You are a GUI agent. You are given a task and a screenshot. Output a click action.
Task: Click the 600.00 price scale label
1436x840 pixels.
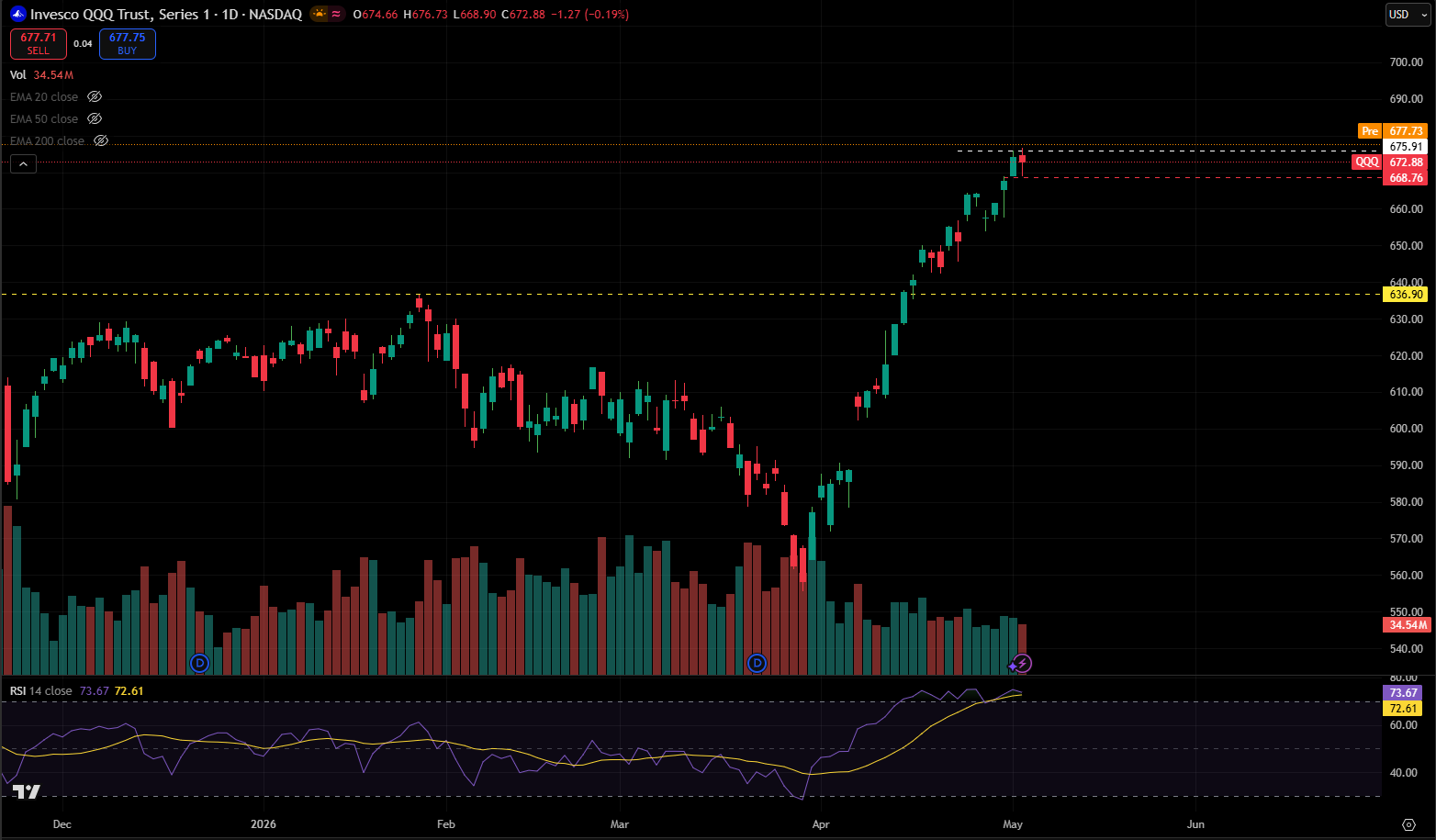coord(1406,429)
